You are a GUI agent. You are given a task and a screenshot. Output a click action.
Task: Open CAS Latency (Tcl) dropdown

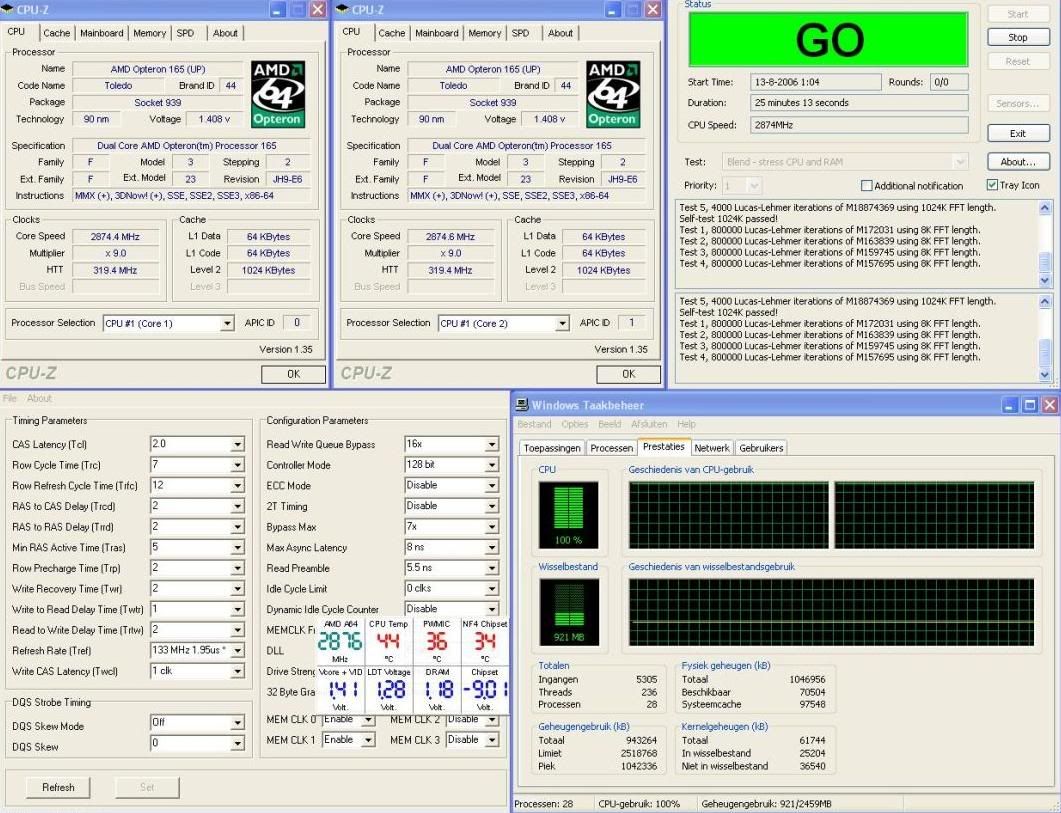(238, 445)
